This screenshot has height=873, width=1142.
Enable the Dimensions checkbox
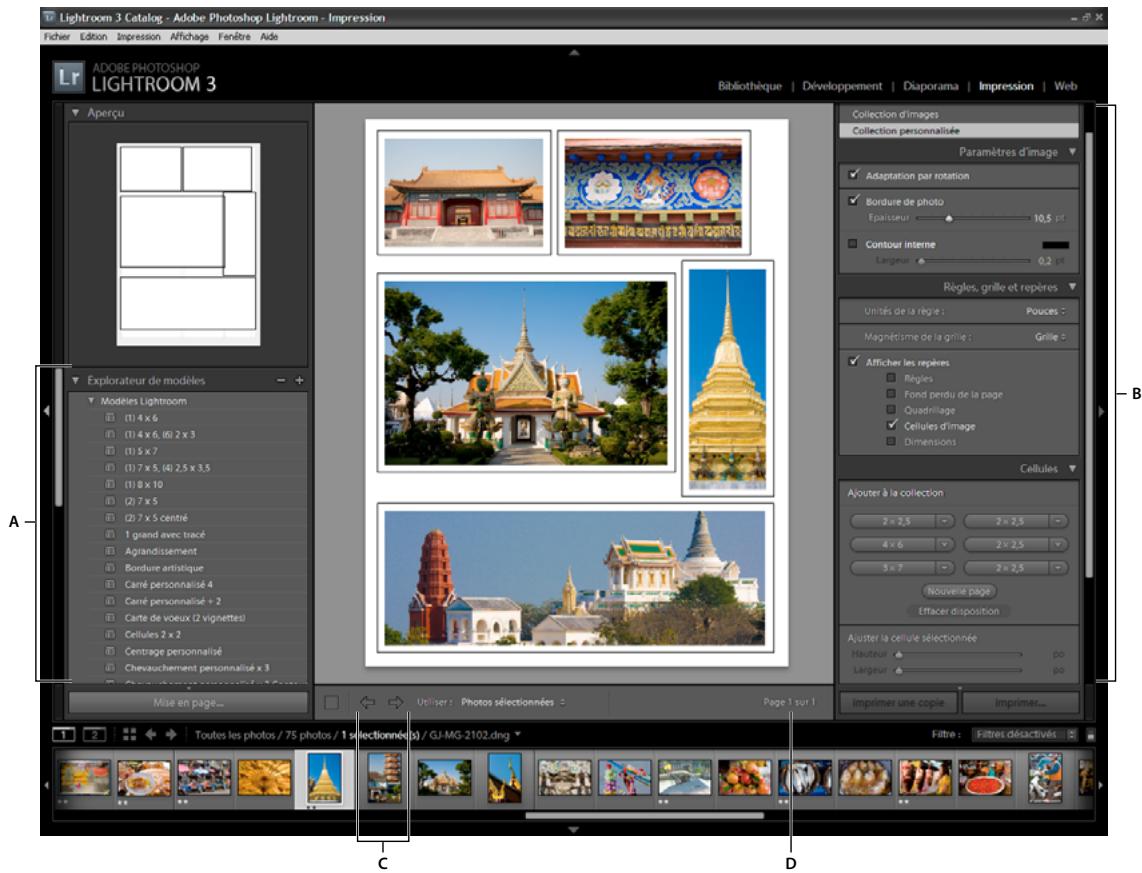coord(891,441)
